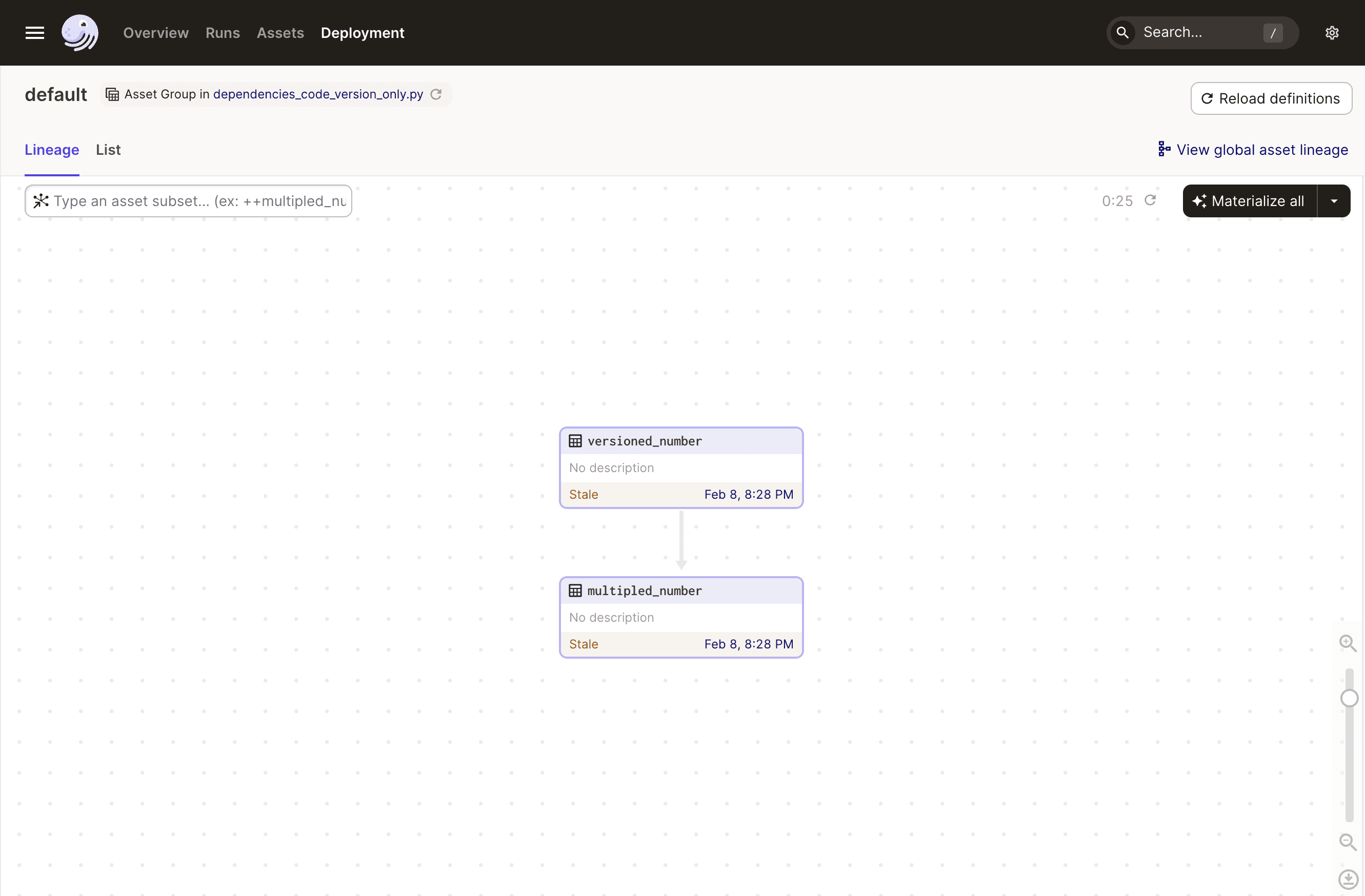Click No description under multipled_number
The height and width of the screenshot is (896, 1365).
611,617
